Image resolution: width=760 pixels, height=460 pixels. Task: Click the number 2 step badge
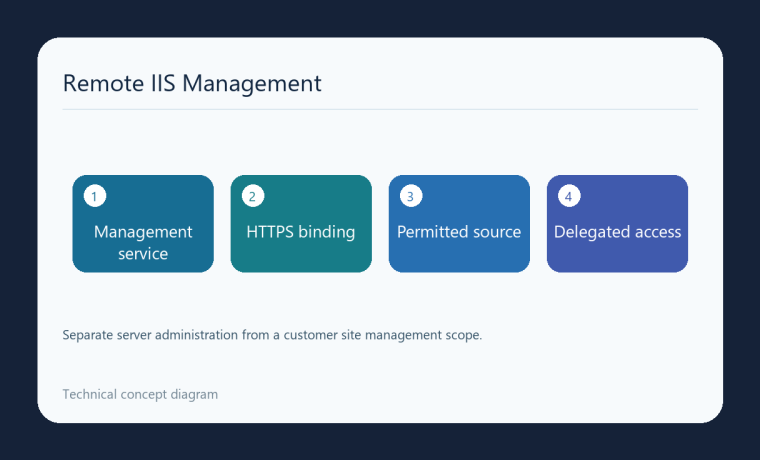[x=253, y=196]
